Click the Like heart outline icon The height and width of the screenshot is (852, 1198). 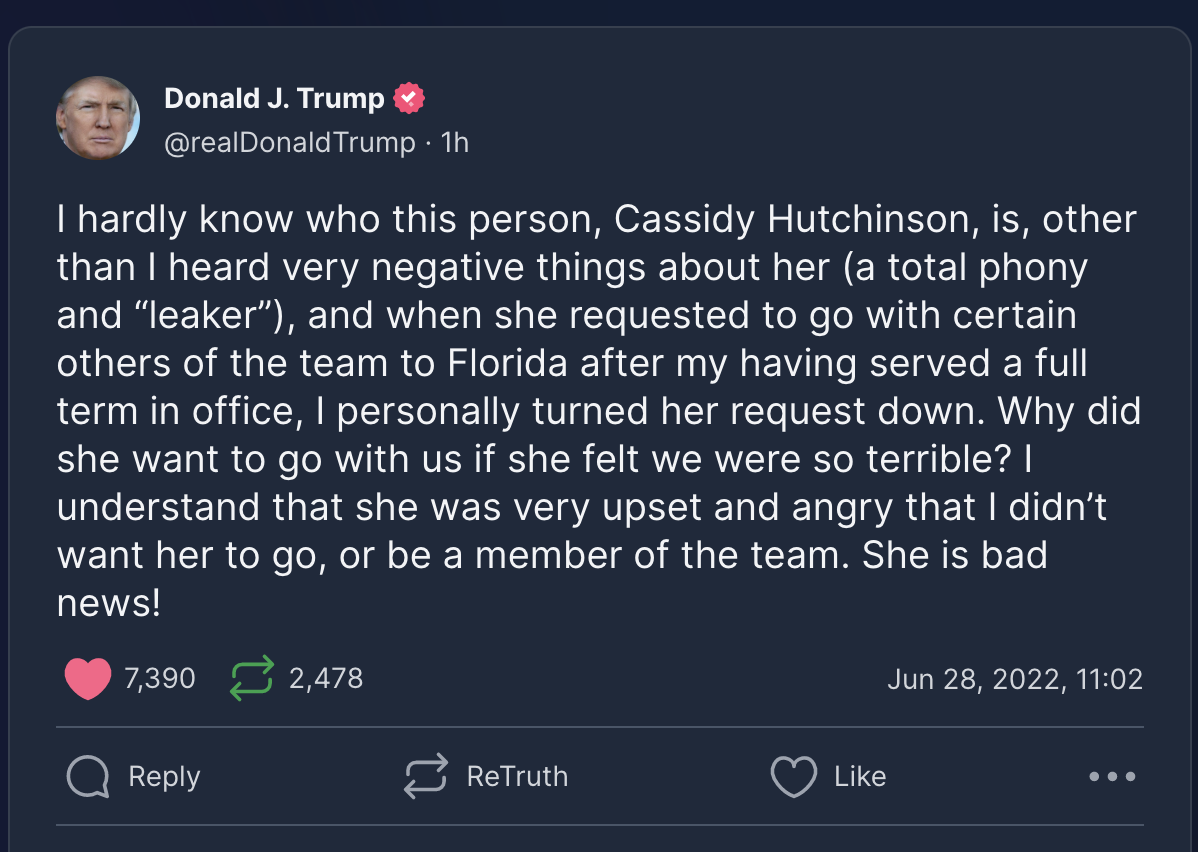[794, 776]
